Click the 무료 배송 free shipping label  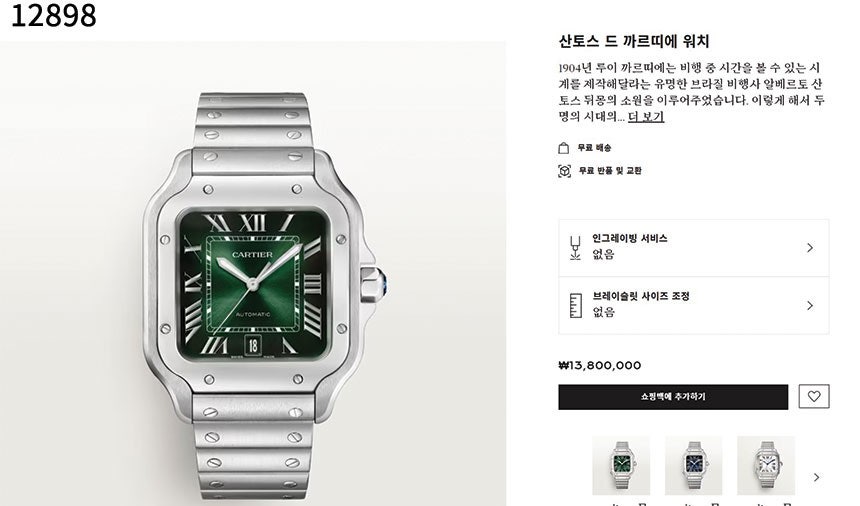pyautogui.click(x=594, y=148)
